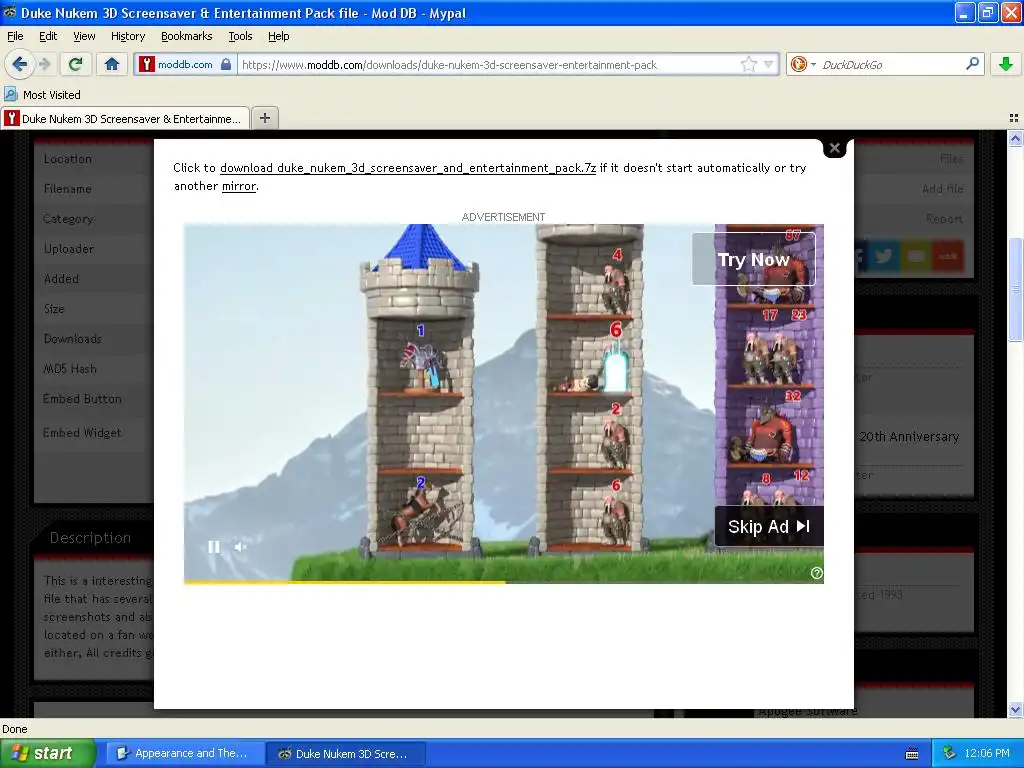The width and height of the screenshot is (1024, 768).
Task: Click the ad video progress bar
Action: pyautogui.click(x=504, y=582)
